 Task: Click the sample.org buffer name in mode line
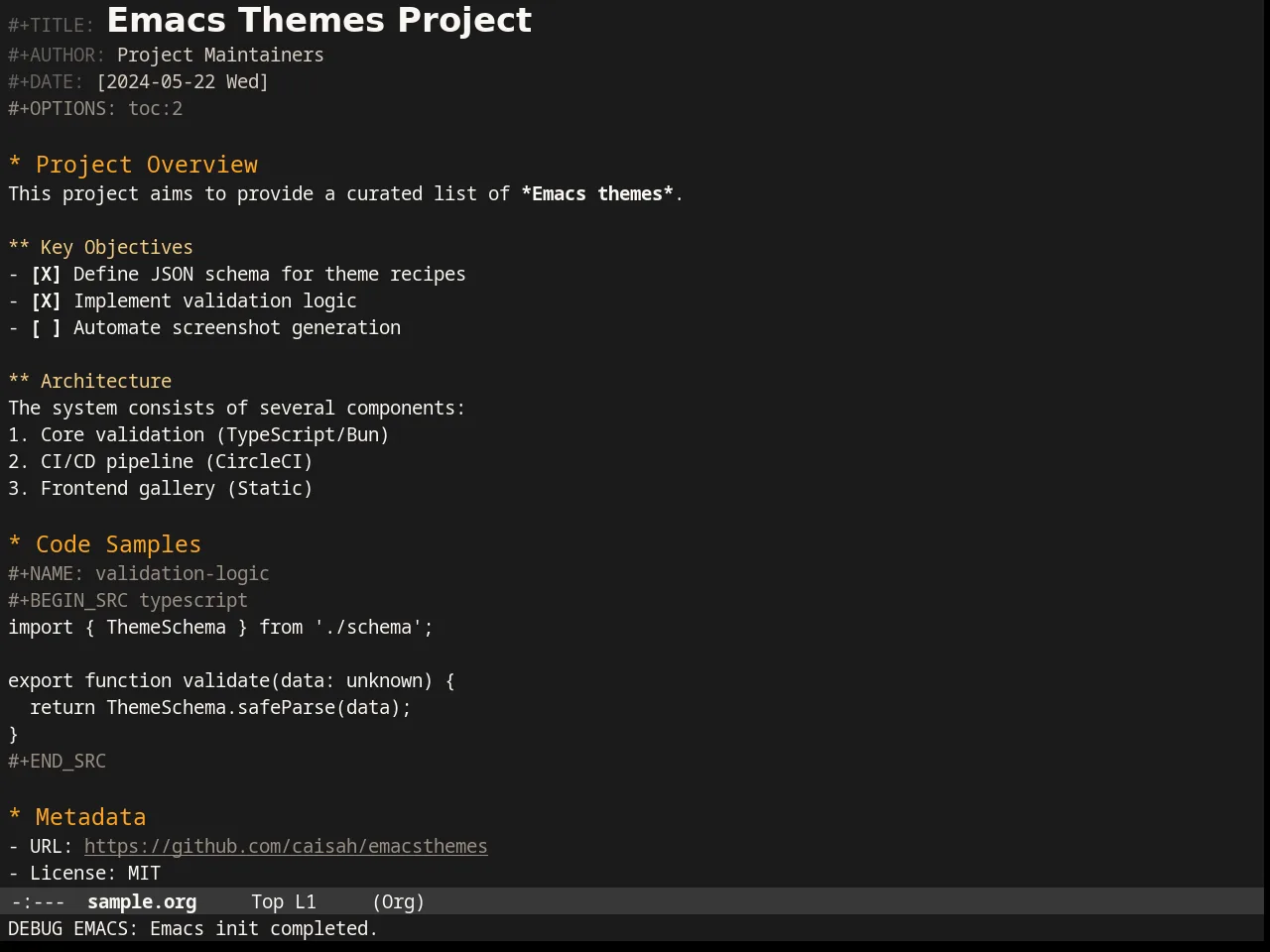coord(142,901)
